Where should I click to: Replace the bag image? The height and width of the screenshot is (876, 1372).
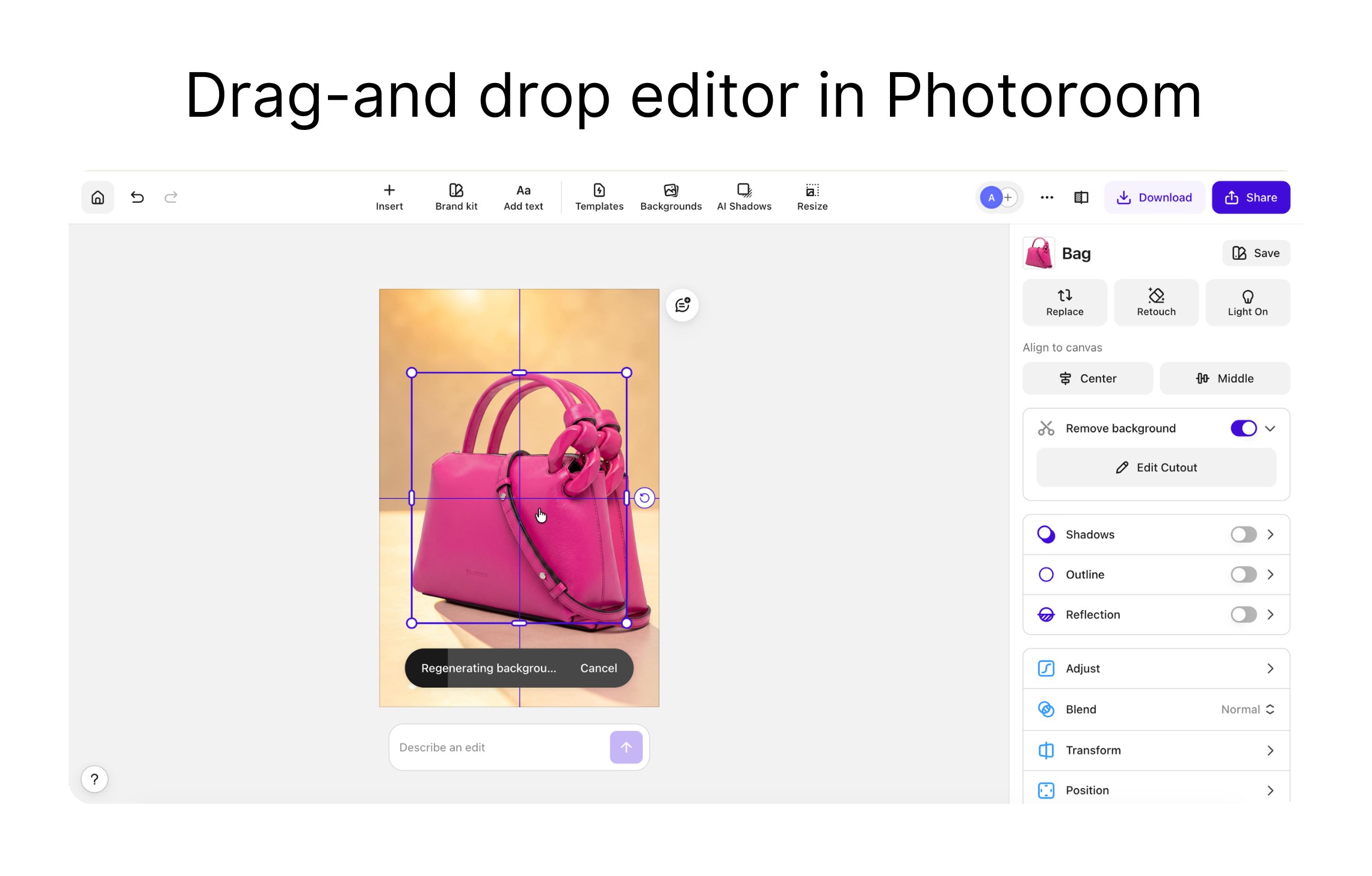1065,303
